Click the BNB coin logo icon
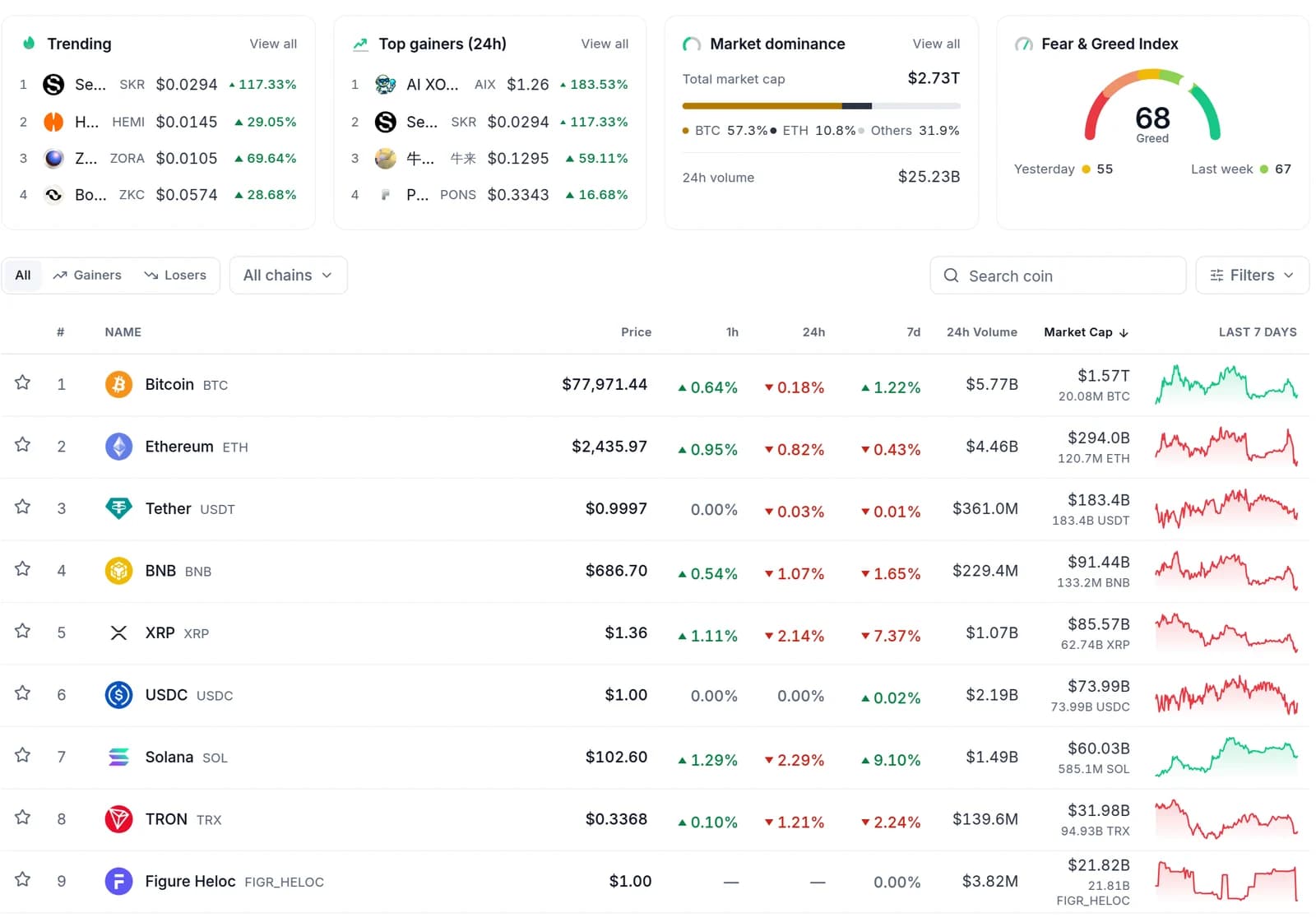 pos(118,571)
